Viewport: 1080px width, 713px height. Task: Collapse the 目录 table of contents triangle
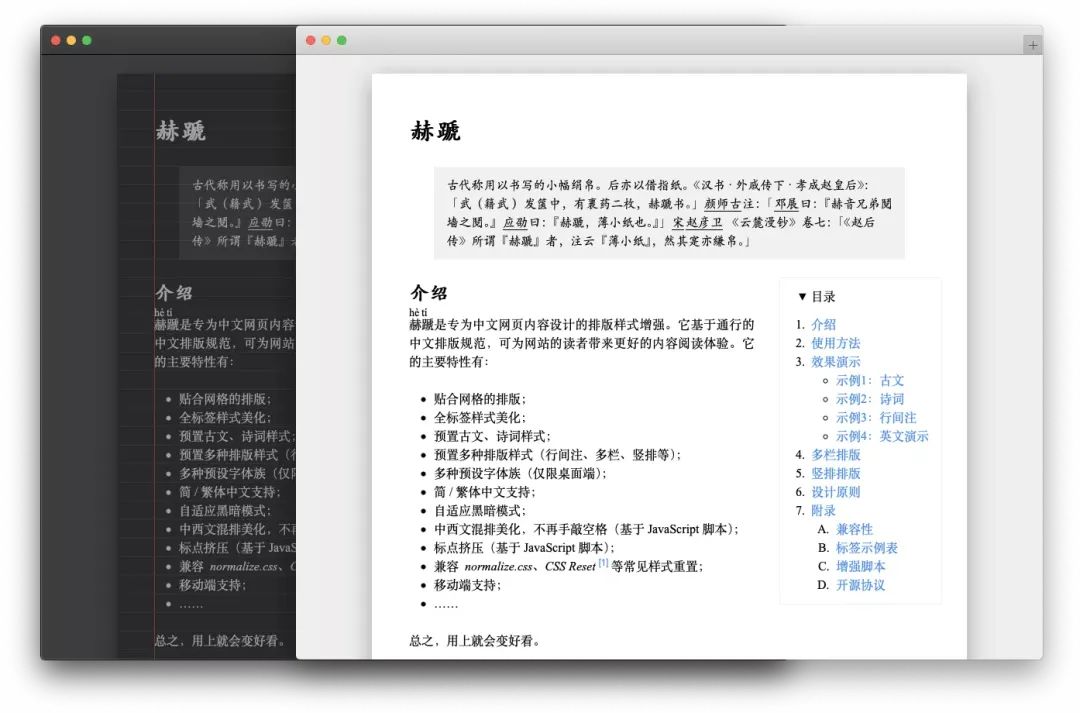[802, 297]
